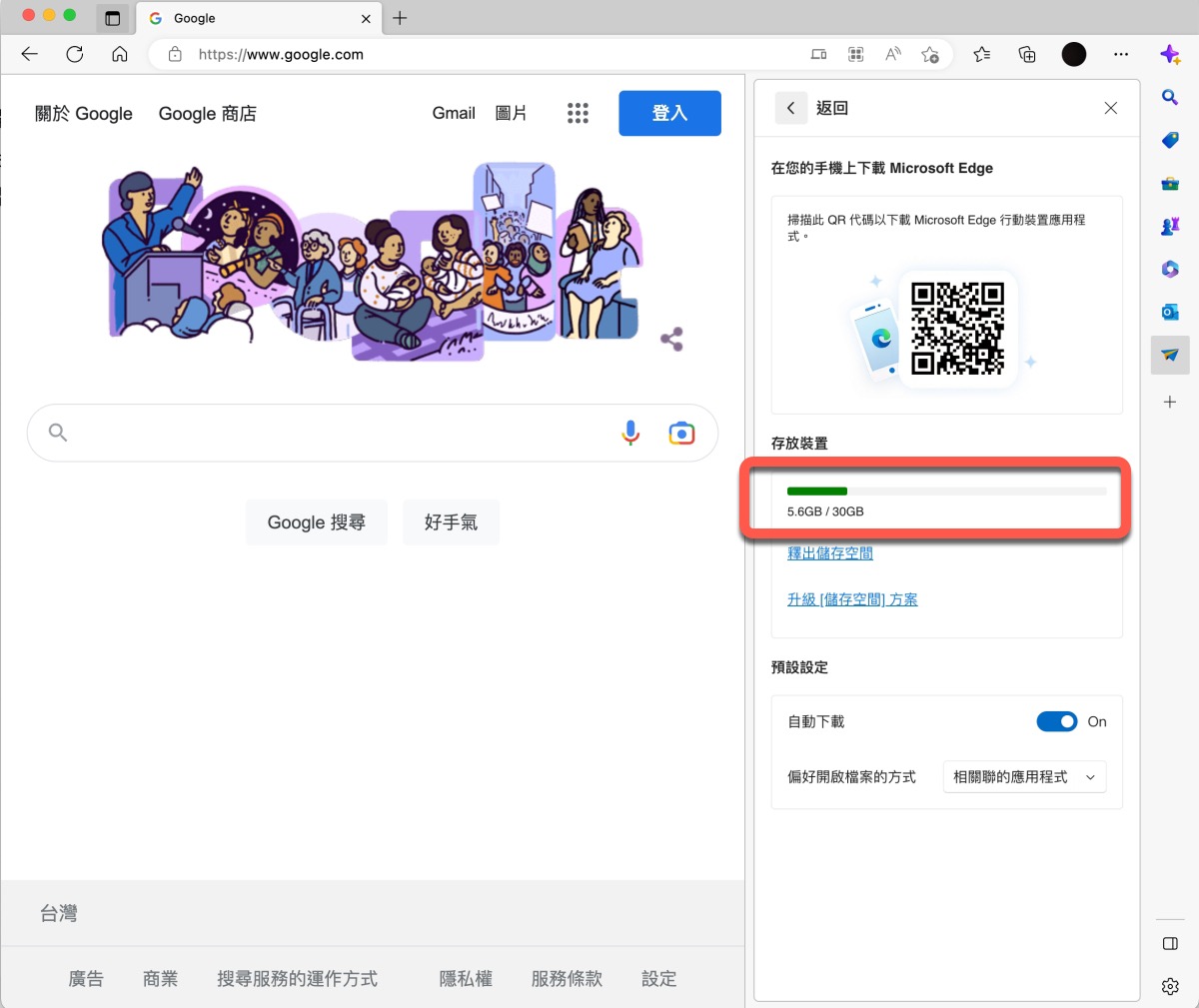Click the Google search input field
Viewport: 1199px width, 1008px height.
click(x=340, y=433)
